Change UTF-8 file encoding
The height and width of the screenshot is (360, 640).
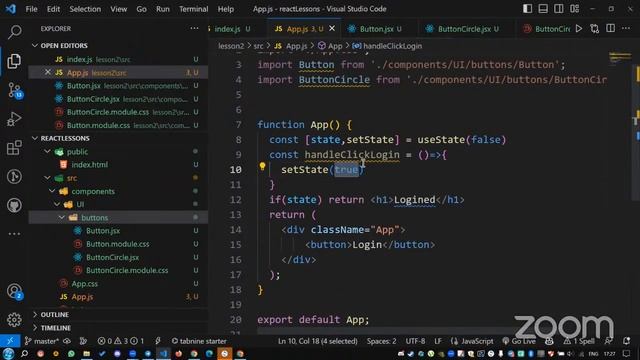pyautogui.click(x=415, y=341)
